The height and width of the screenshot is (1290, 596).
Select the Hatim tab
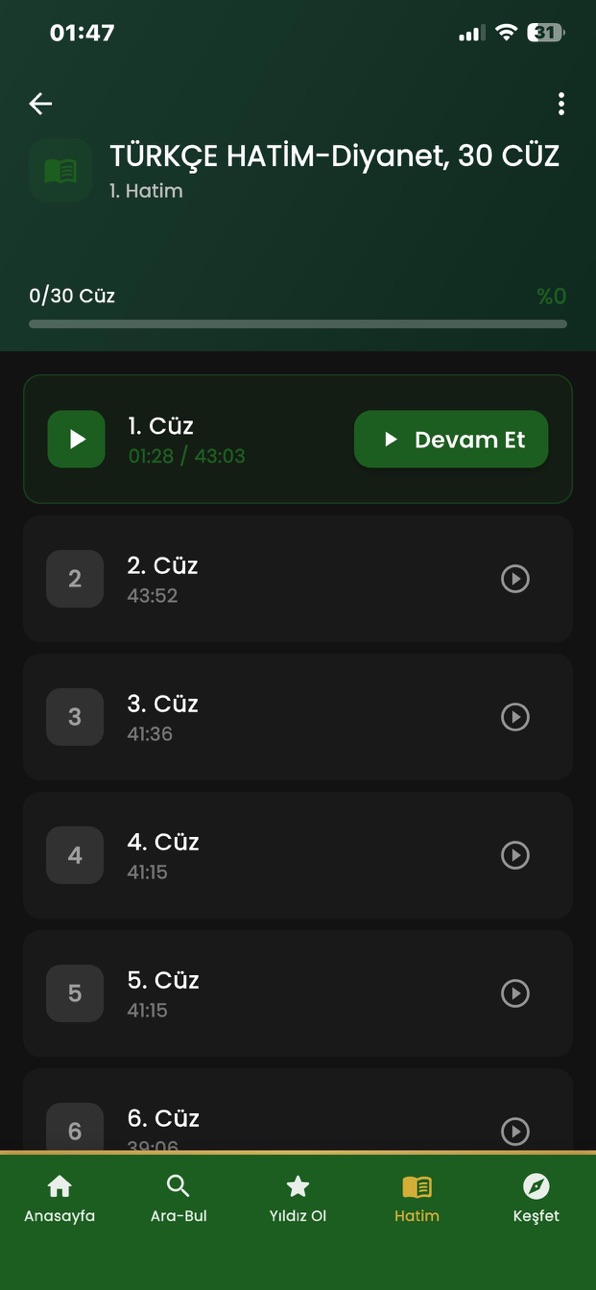[417, 1199]
